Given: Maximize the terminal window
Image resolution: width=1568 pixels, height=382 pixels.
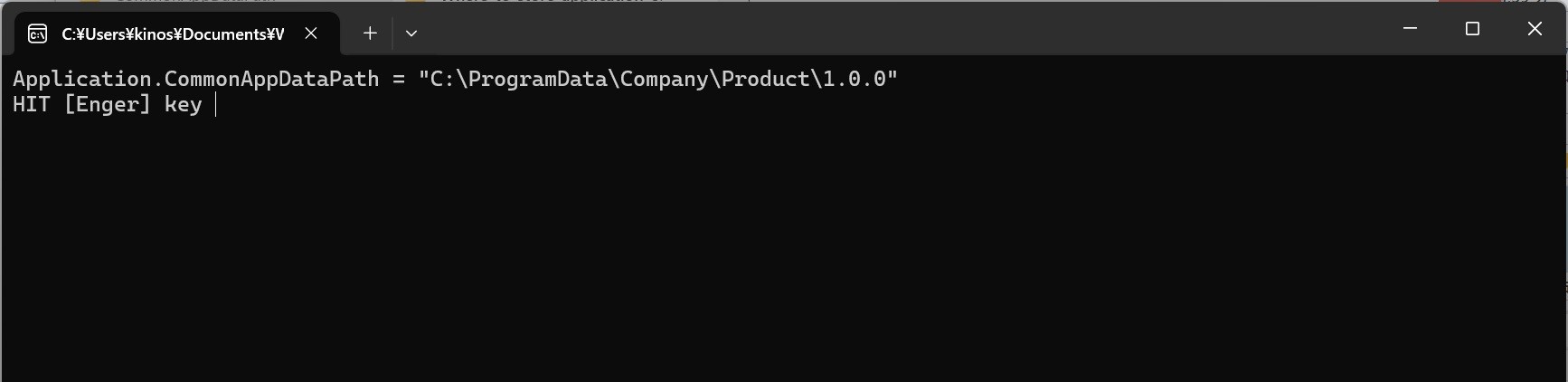Looking at the screenshot, I should 1472,29.
